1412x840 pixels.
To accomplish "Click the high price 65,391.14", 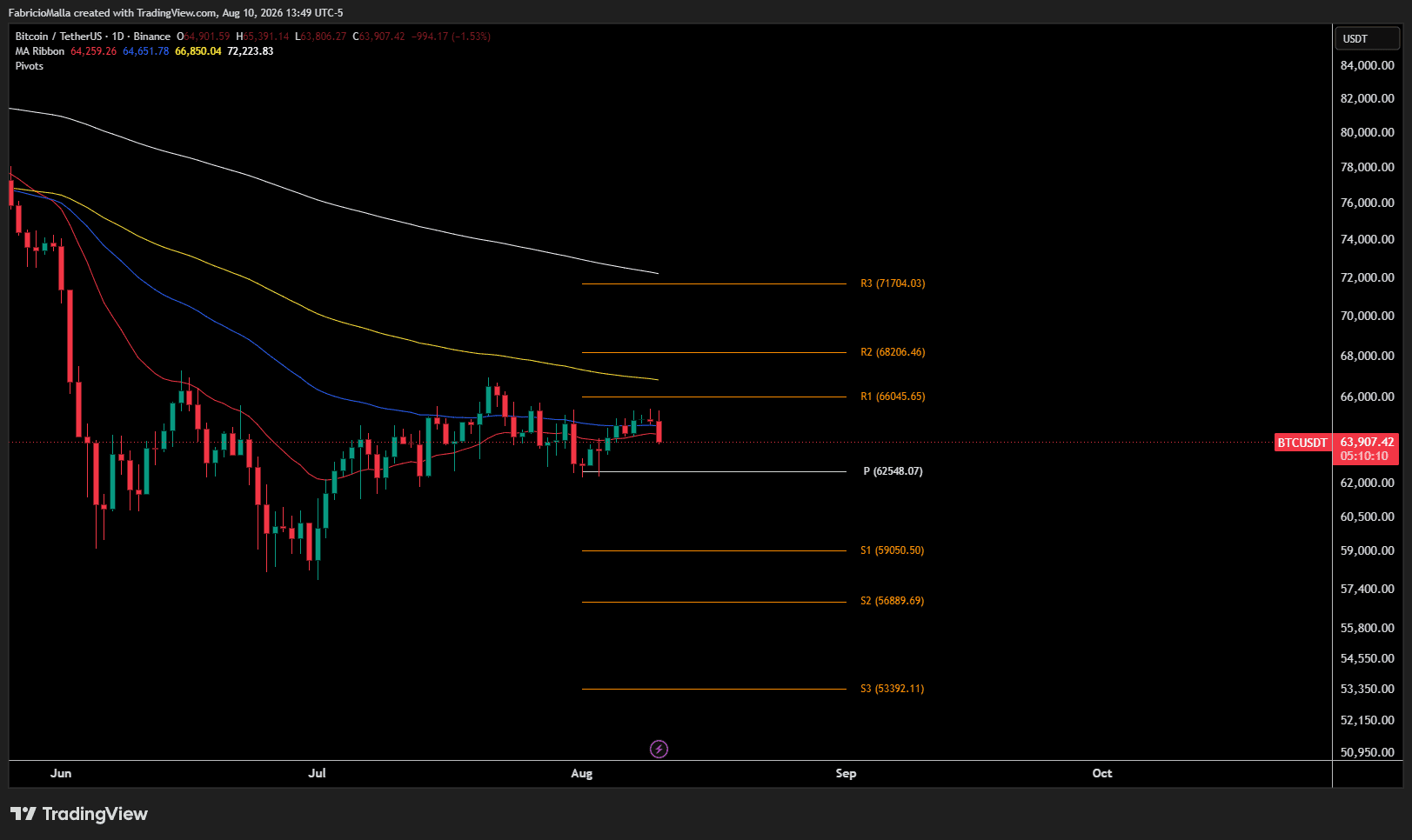I will click(x=266, y=37).
